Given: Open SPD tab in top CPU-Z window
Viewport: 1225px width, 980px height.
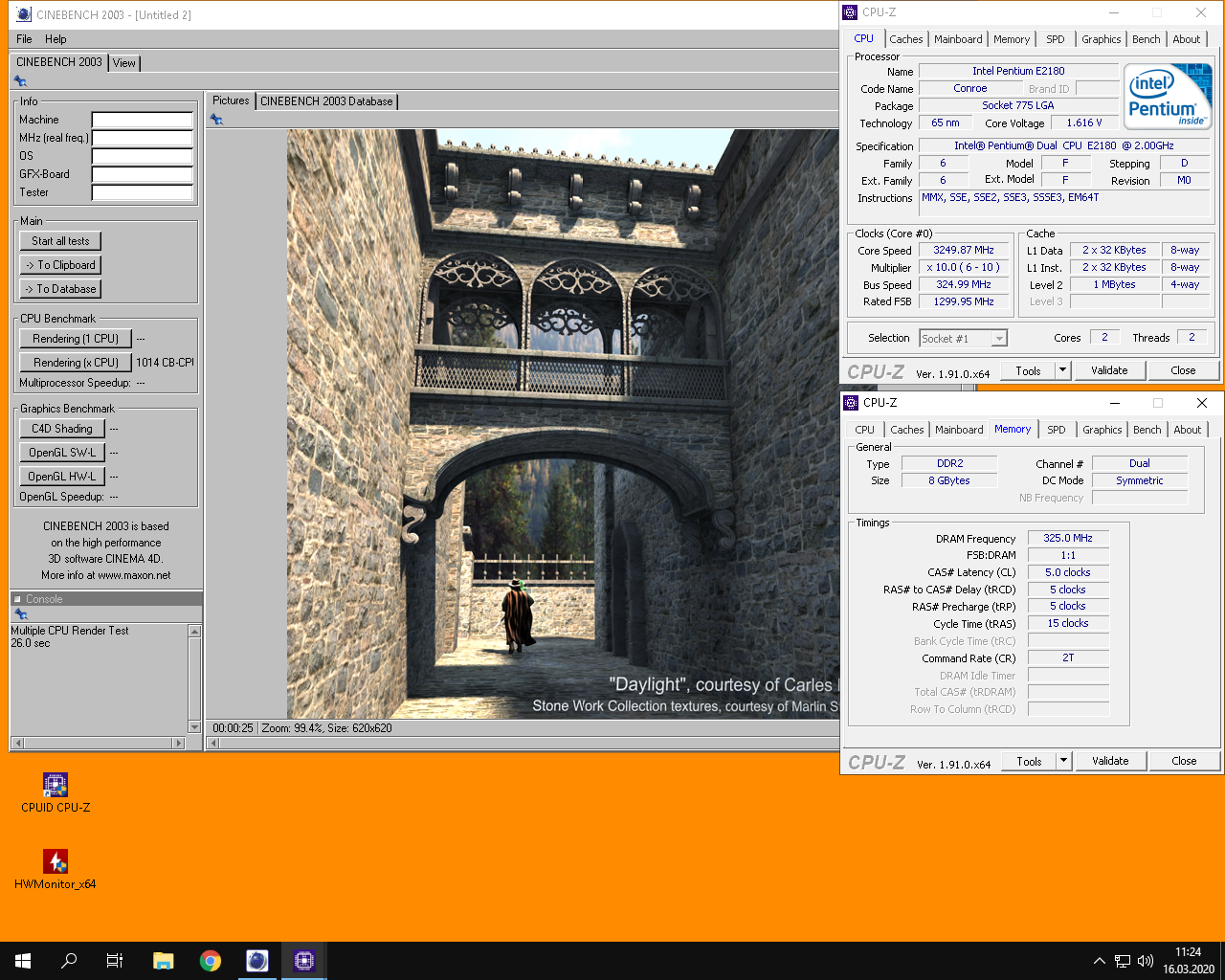Looking at the screenshot, I should pyautogui.click(x=1056, y=39).
